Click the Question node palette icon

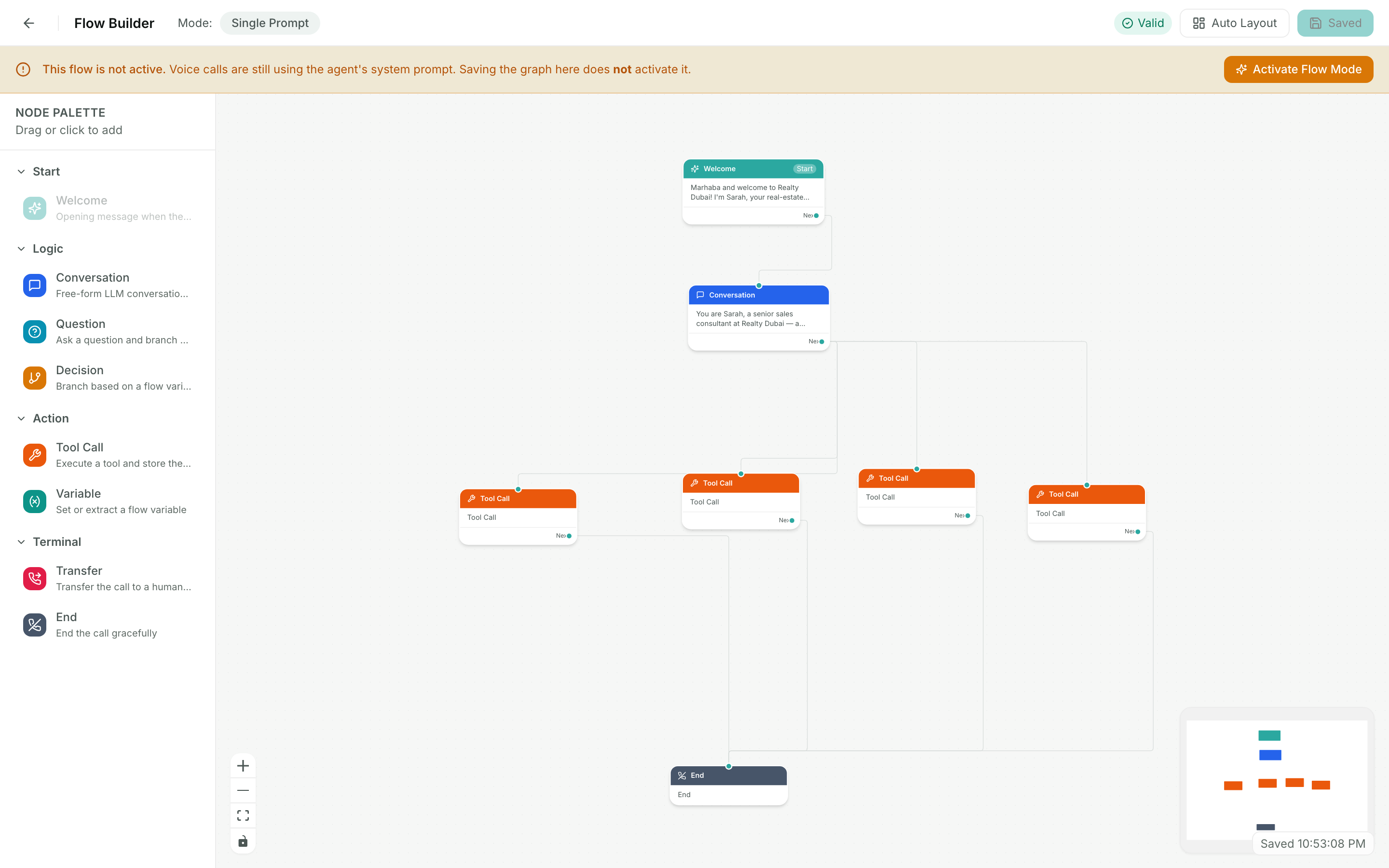click(x=34, y=332)
